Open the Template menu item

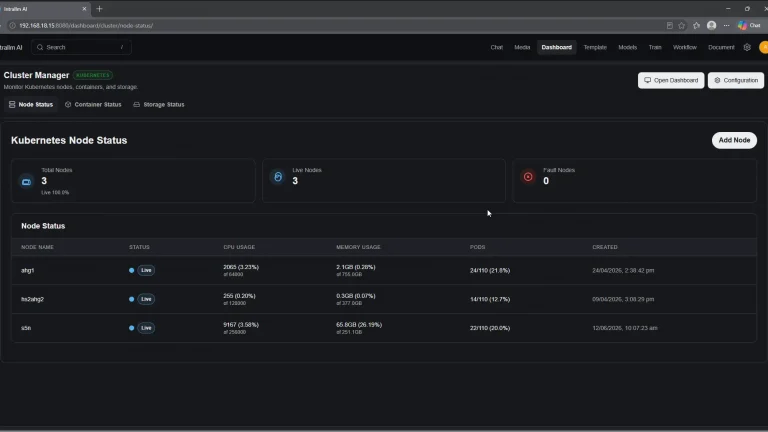coord(595,48)
